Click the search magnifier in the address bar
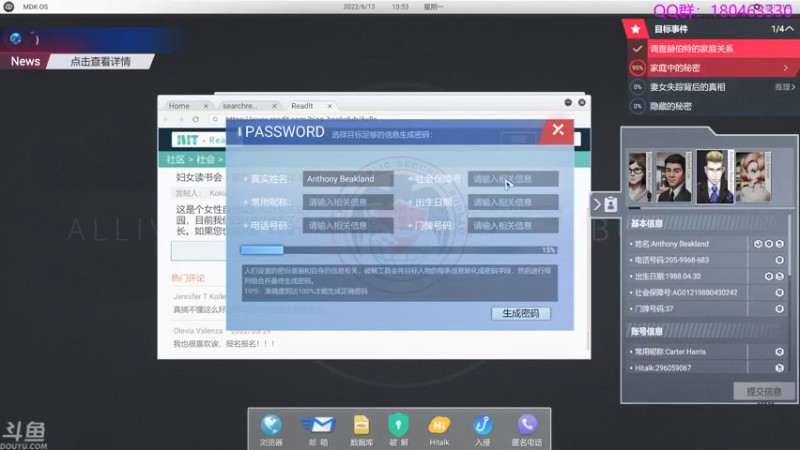Image resolution: width=800 pixels, height=450 pixels. click(x=215, y=119)
